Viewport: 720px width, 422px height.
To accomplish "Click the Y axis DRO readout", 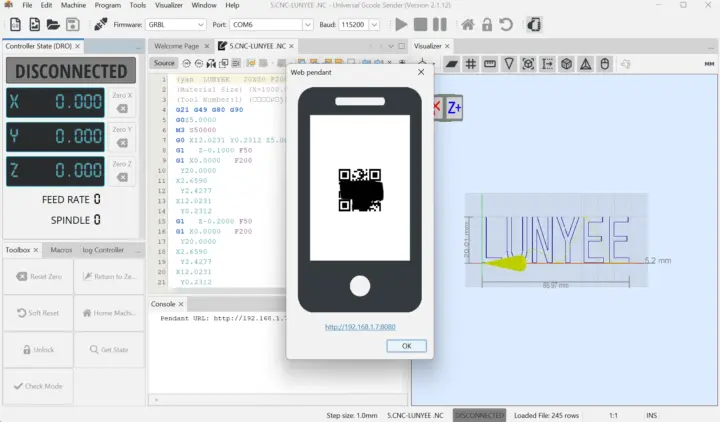I will (x=55, y=136).
